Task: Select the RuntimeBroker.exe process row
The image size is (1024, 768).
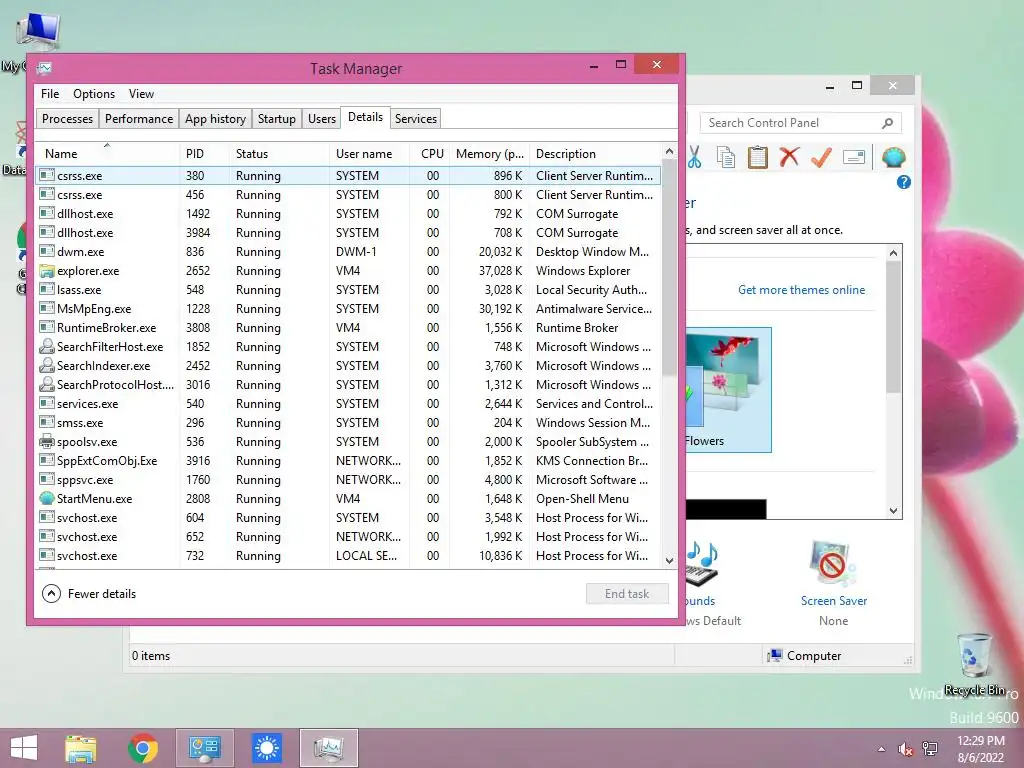Action: click(x=347, y=327)
